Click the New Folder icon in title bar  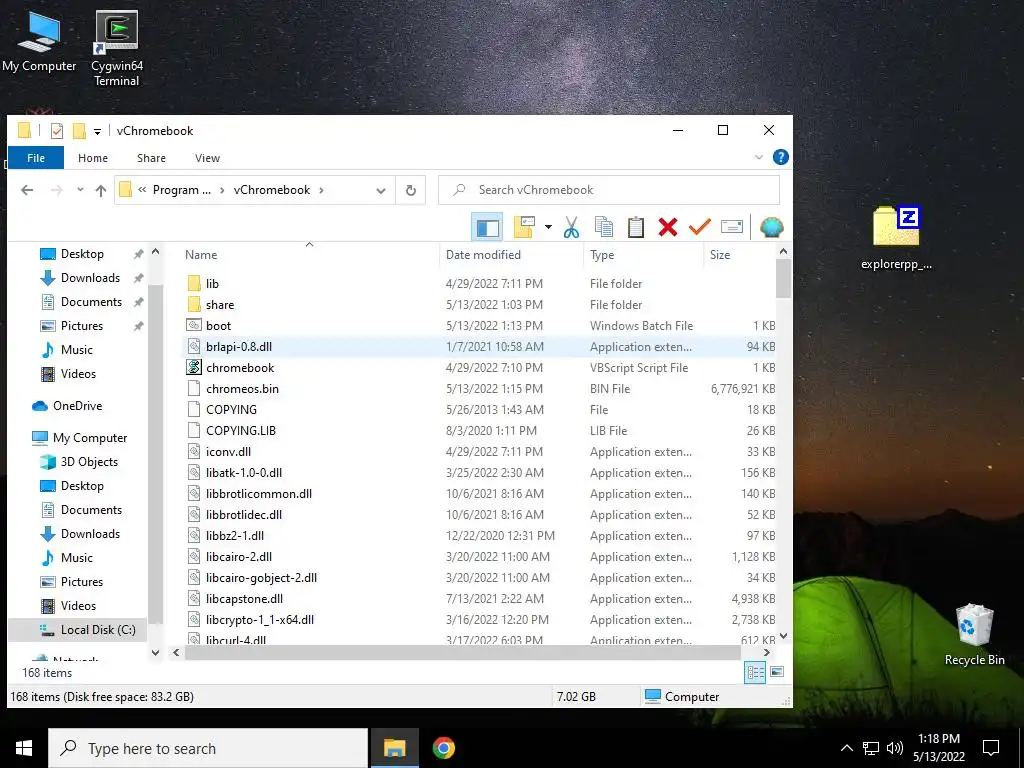(x=79, y=131)
